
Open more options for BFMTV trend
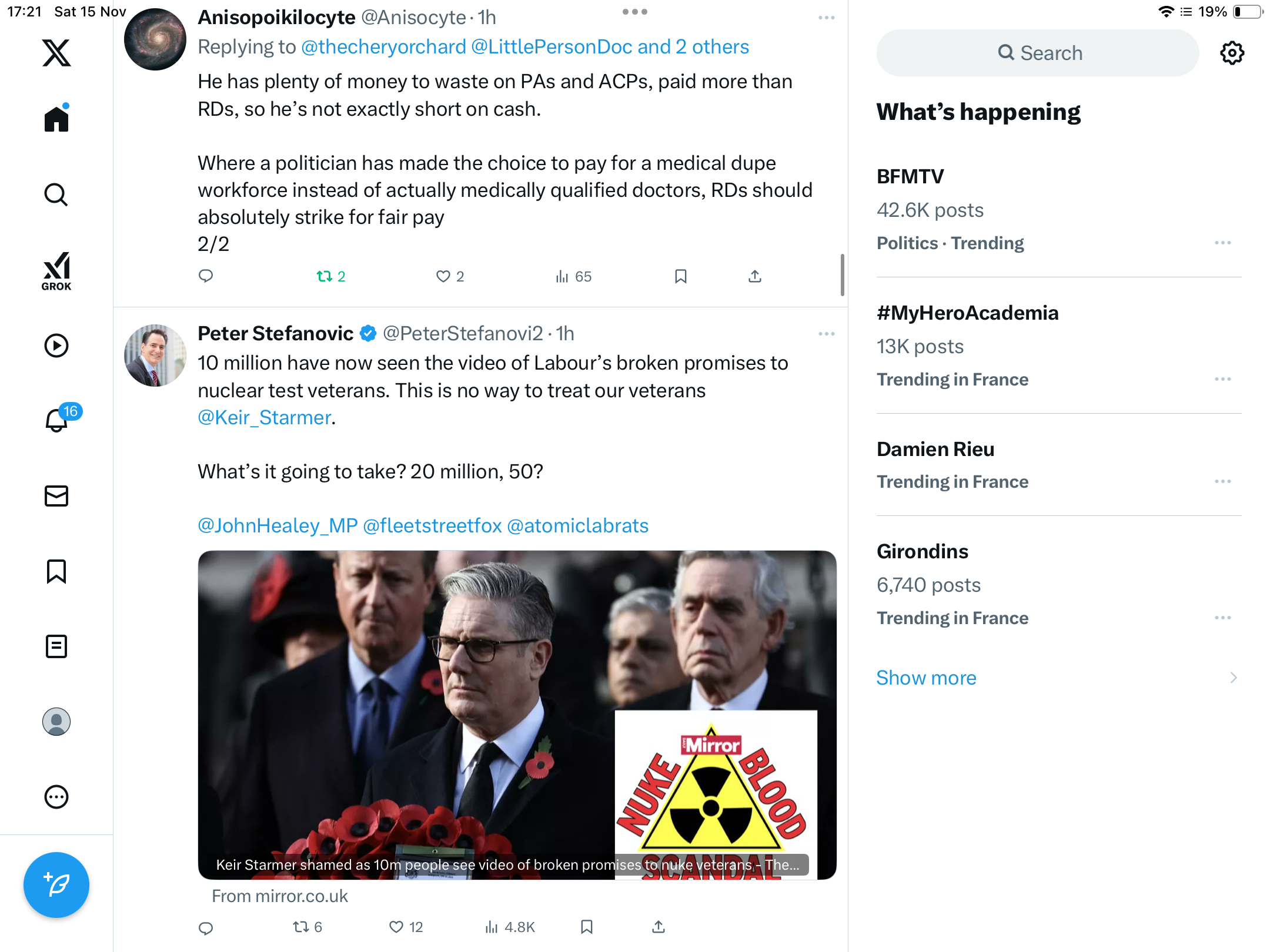[1222, 243]
